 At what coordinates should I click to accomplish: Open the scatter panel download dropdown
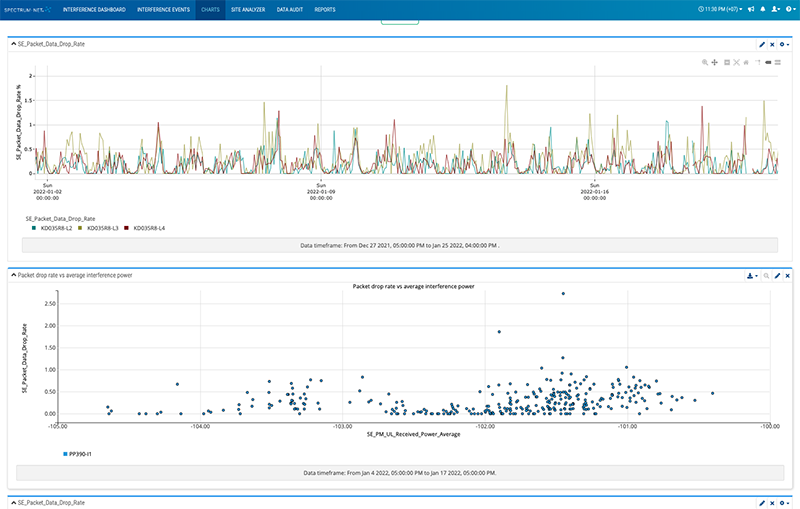[752, 276]
